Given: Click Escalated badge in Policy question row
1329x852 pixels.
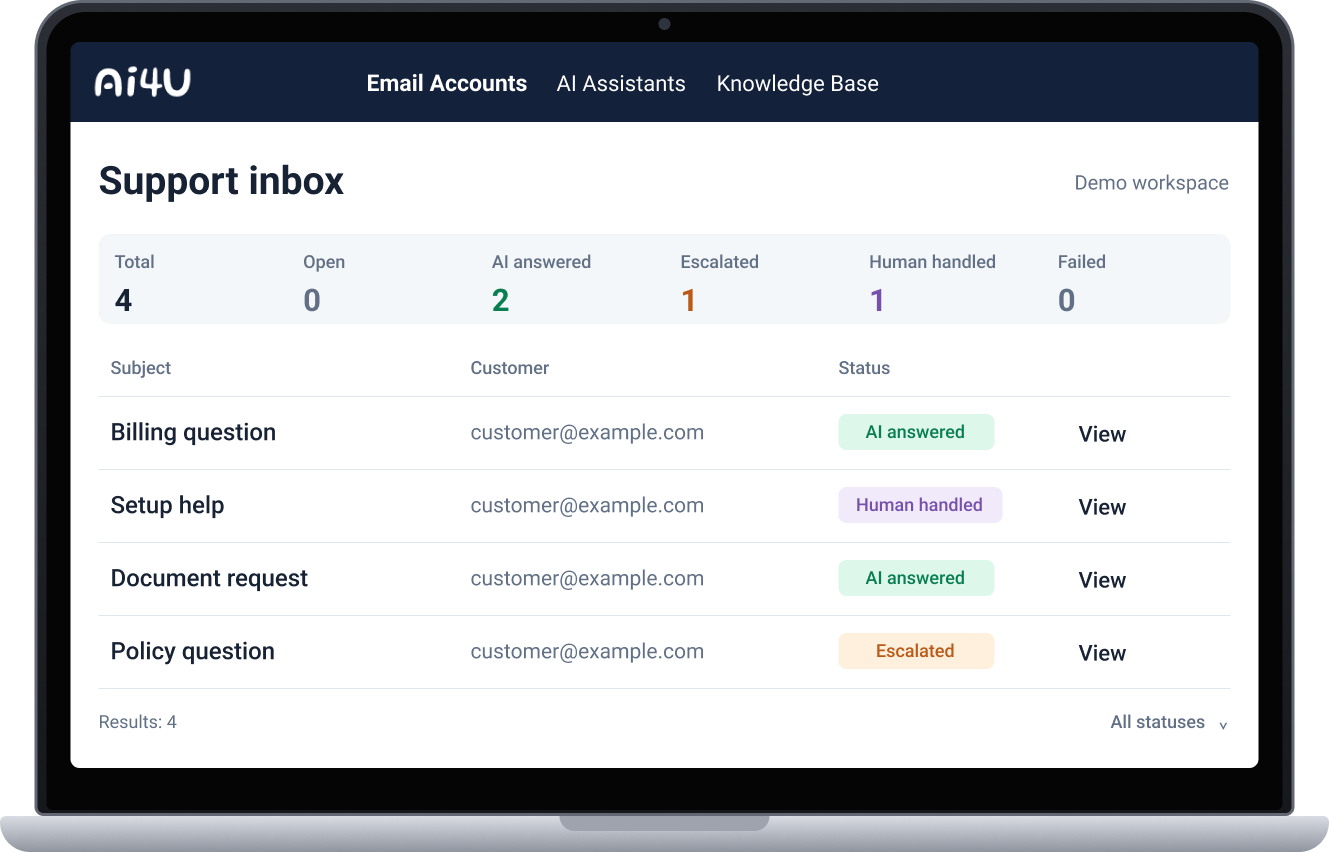Looking at the screenshot, I should tap(916, 651).
